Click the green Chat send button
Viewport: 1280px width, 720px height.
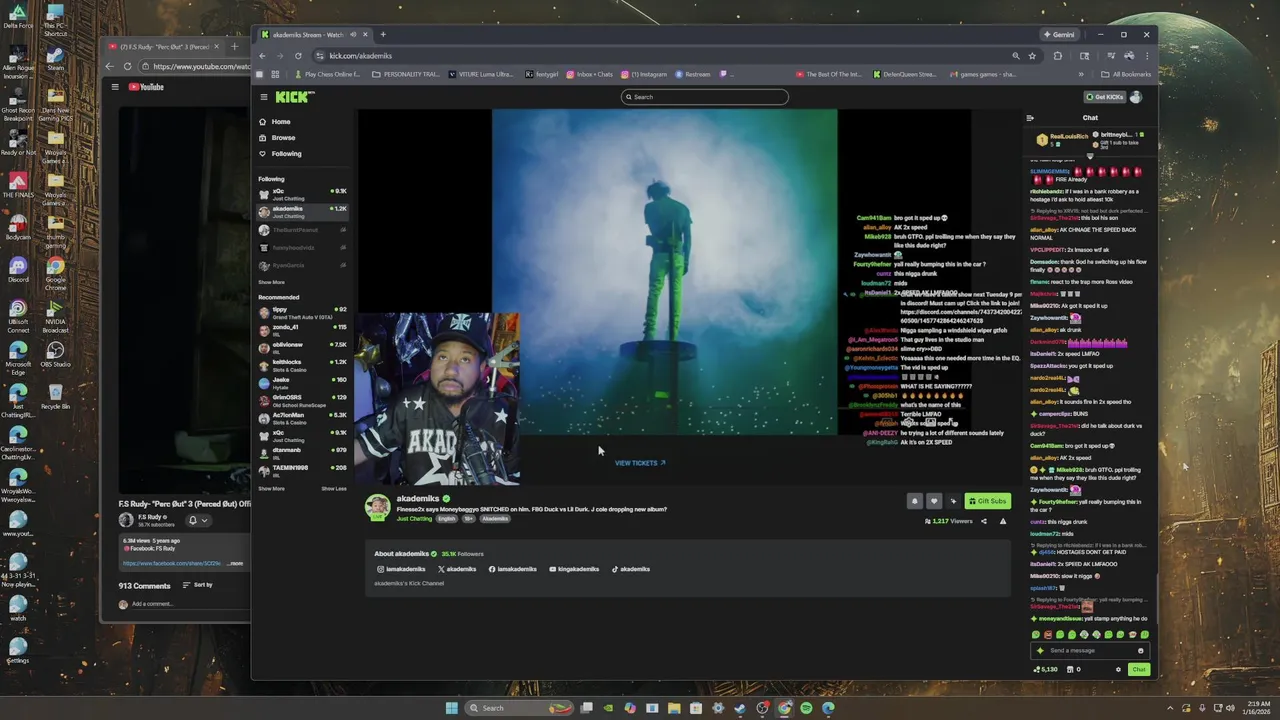1138,669
